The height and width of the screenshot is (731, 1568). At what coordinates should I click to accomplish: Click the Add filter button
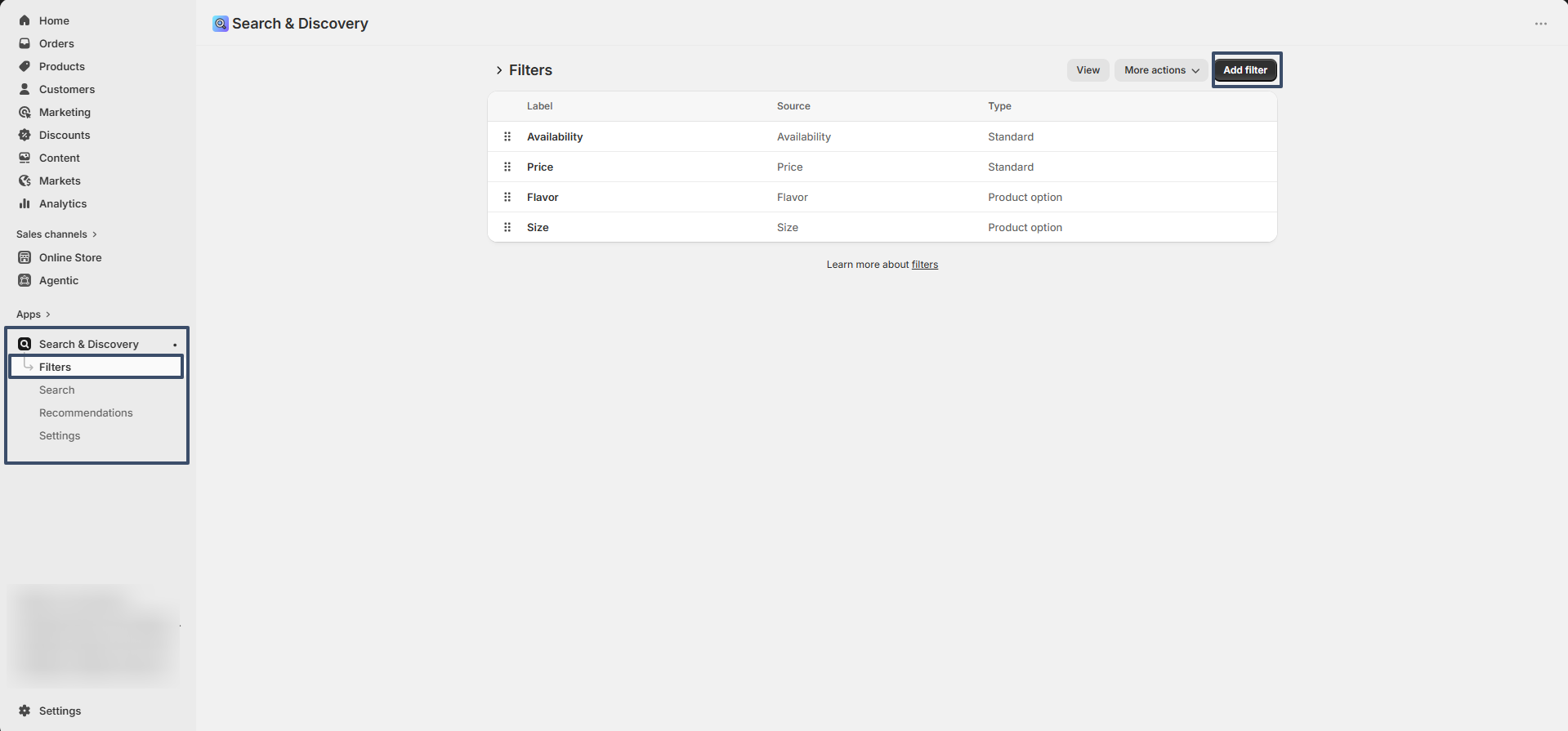point(1245,70)
